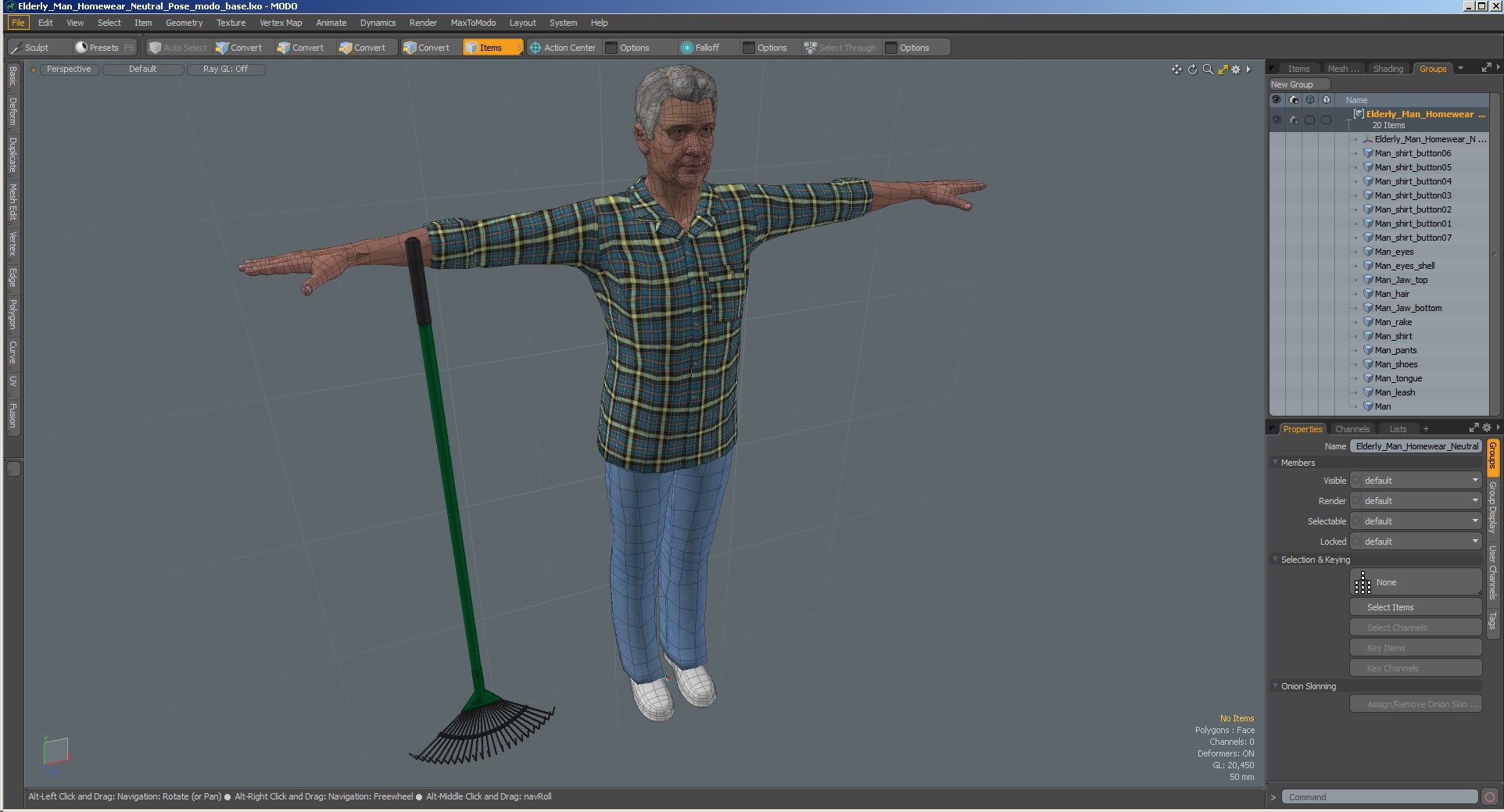
Task: Click the camera column header toggle
Action: (1293, 100)
